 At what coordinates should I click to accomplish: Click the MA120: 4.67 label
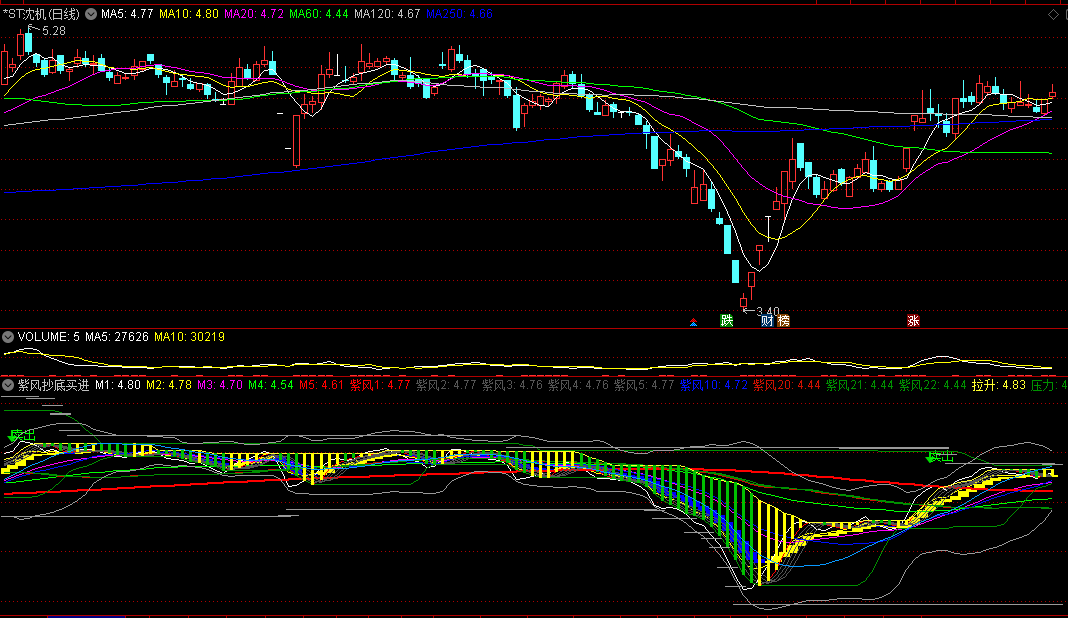pos(387,14)
